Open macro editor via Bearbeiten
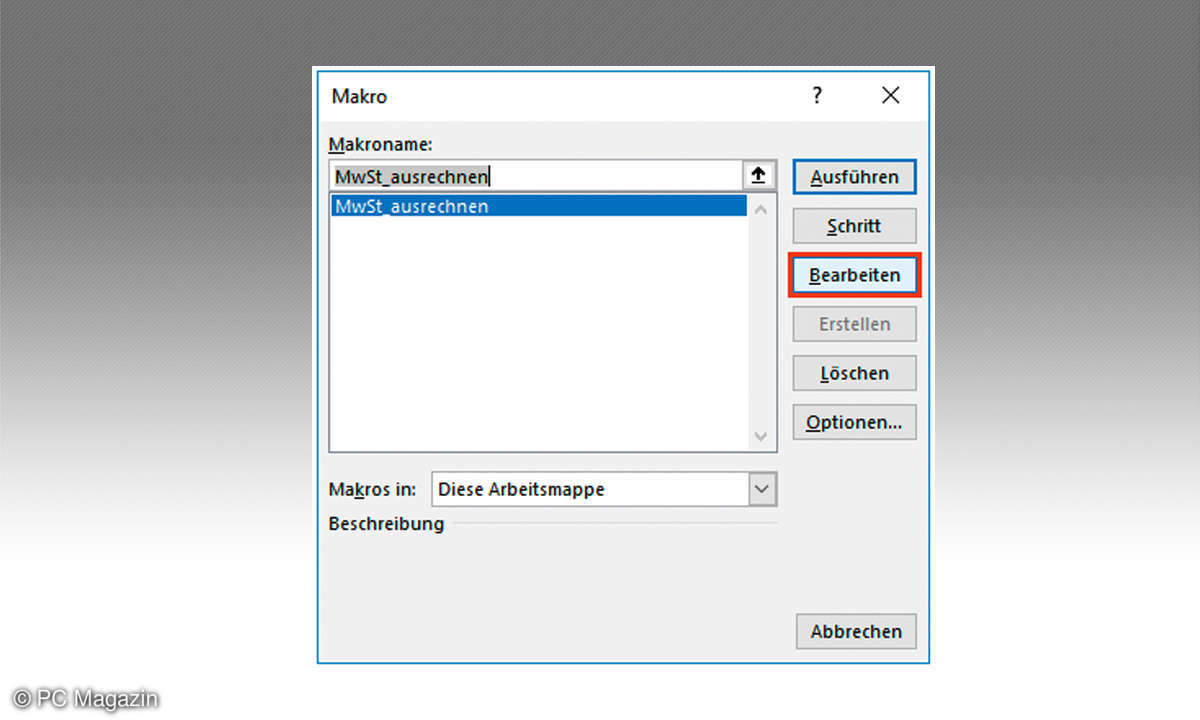Screen dimensions: 1200x720 click(x=854, y=275)
